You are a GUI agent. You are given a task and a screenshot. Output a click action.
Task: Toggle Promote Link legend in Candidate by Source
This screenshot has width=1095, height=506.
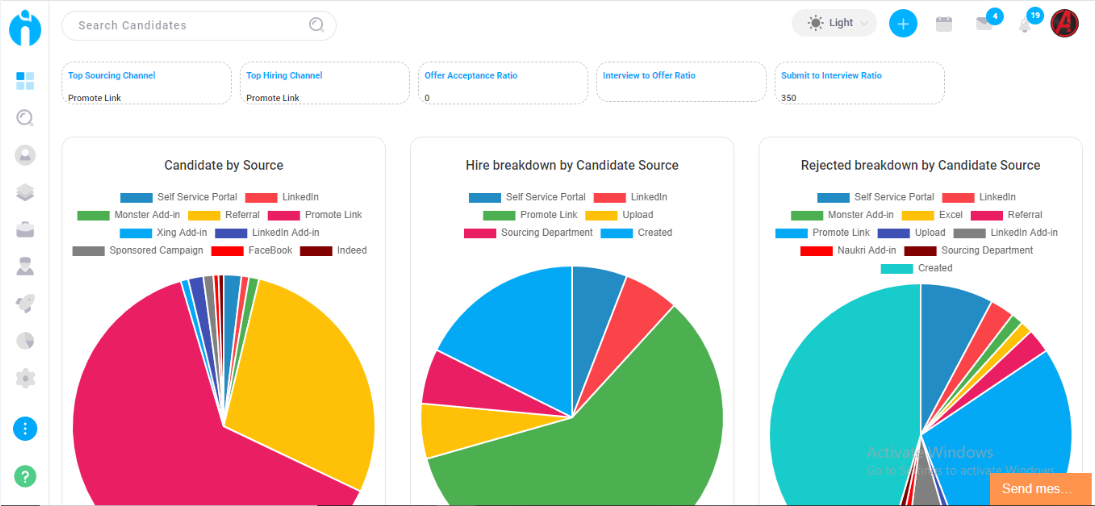[315, 215]
